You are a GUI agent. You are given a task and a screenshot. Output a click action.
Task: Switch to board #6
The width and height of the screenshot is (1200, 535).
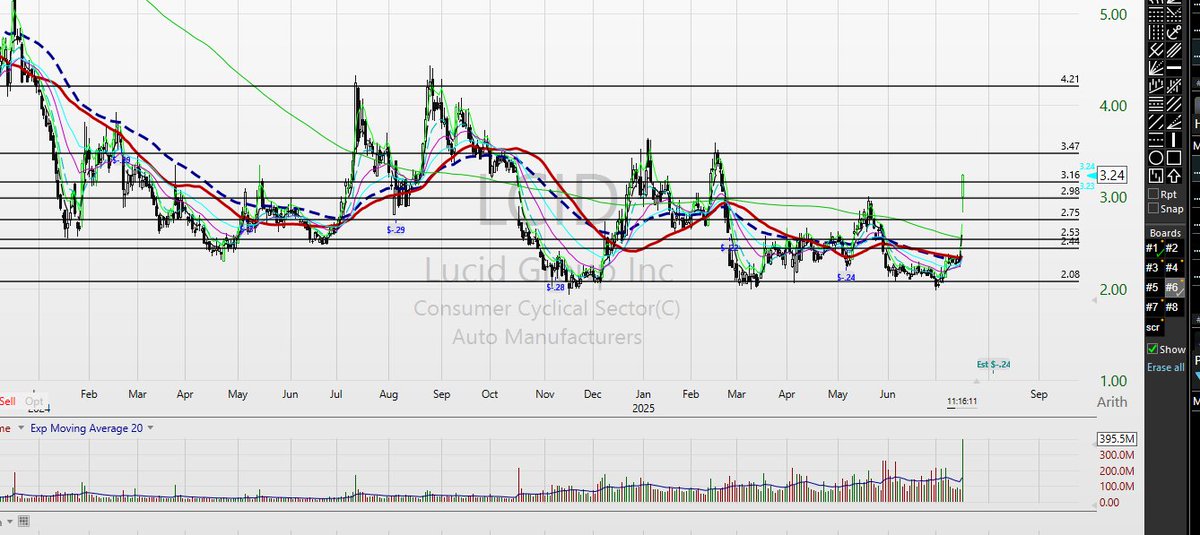(1173, 287)
